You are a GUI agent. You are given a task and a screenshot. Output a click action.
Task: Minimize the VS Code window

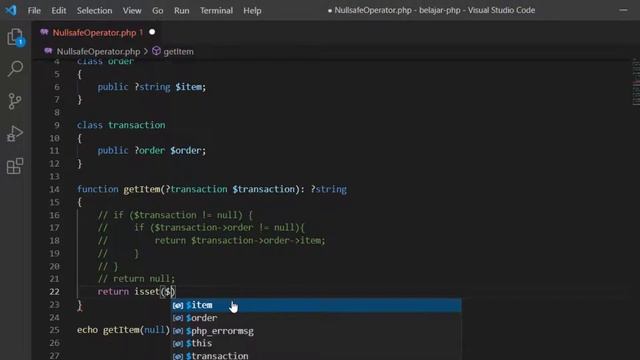[623, 10]
